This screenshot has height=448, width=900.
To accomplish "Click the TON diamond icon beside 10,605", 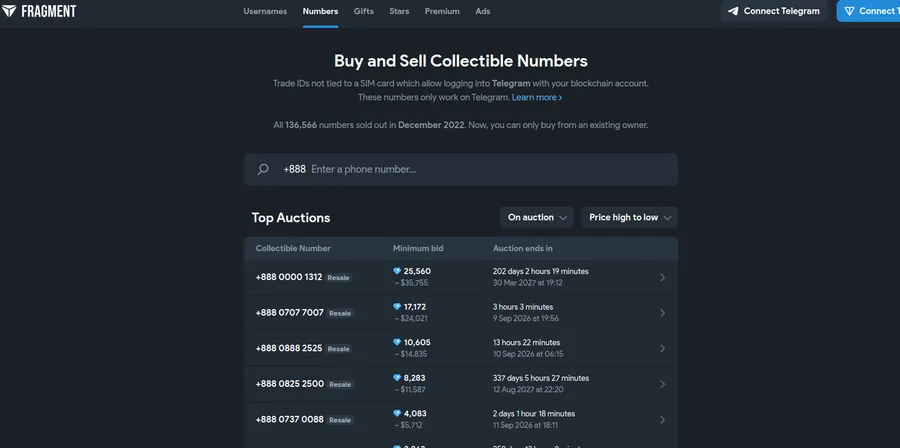I will [x=397, y=342].
